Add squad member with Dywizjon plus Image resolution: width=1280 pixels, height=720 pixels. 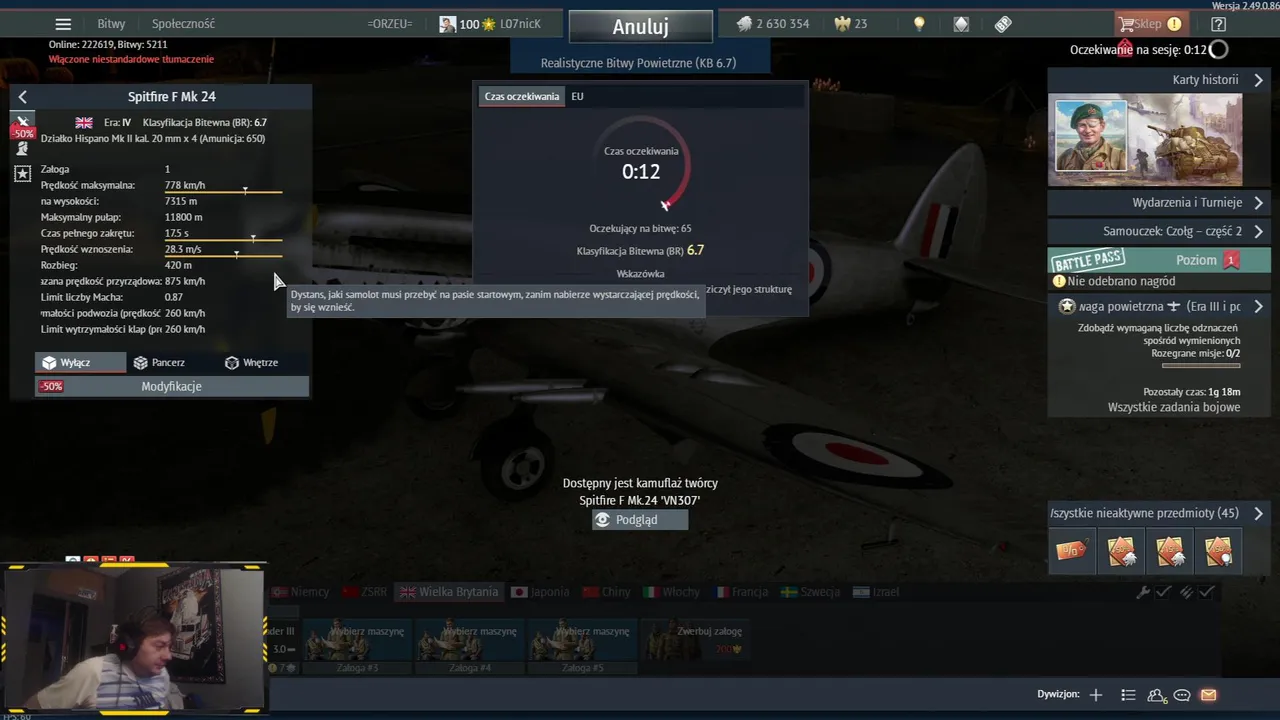(x=1096, y=695)
